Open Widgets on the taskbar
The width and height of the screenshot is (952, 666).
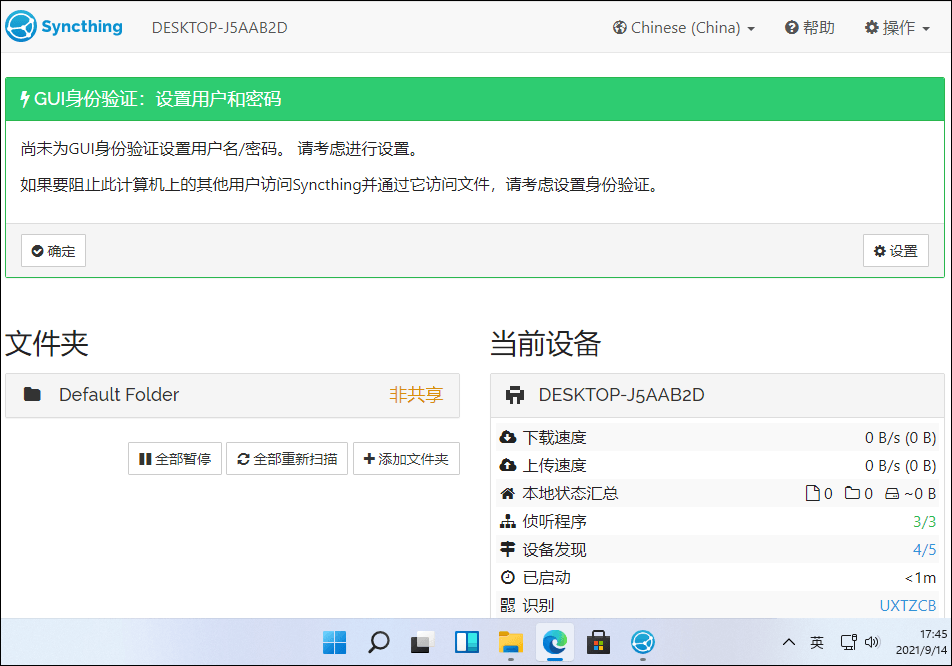[x=467, y=642]
